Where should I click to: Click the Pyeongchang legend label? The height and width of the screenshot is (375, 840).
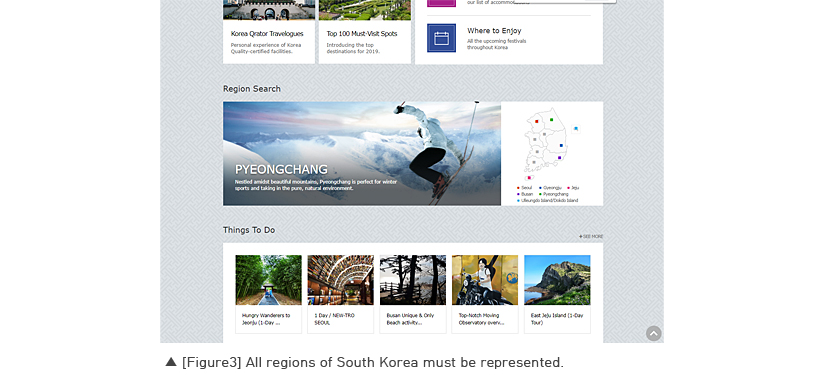coord(556,194)
